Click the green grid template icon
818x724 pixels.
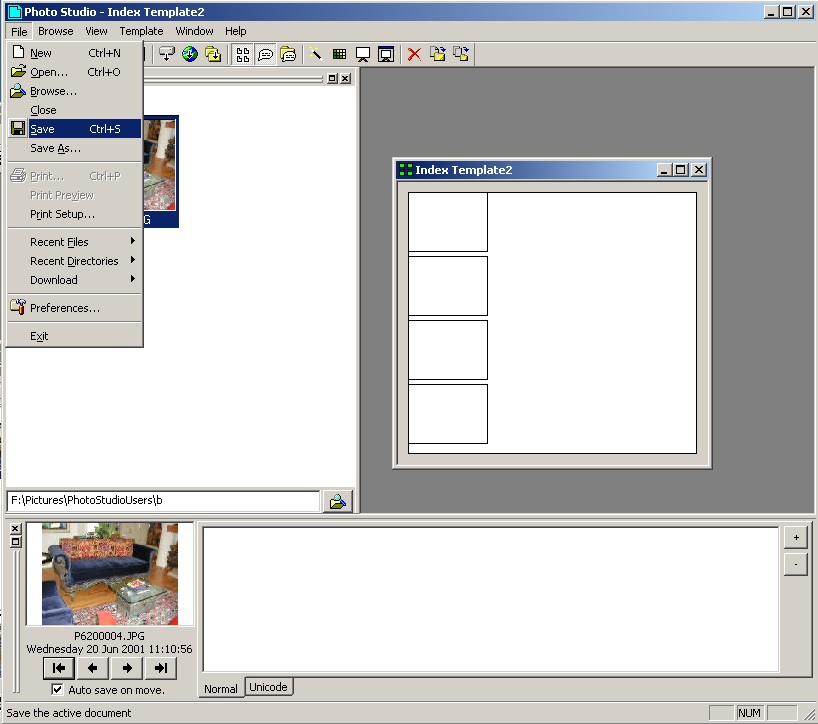coord(339,54)
